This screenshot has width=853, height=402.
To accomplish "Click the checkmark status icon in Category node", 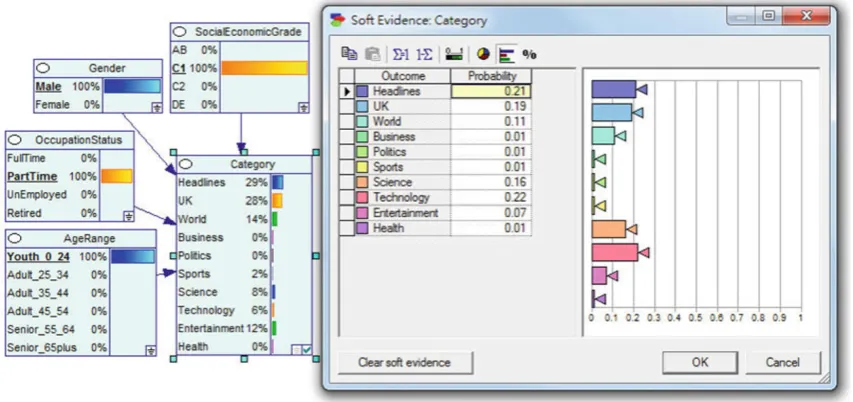I will click(307, 350).
